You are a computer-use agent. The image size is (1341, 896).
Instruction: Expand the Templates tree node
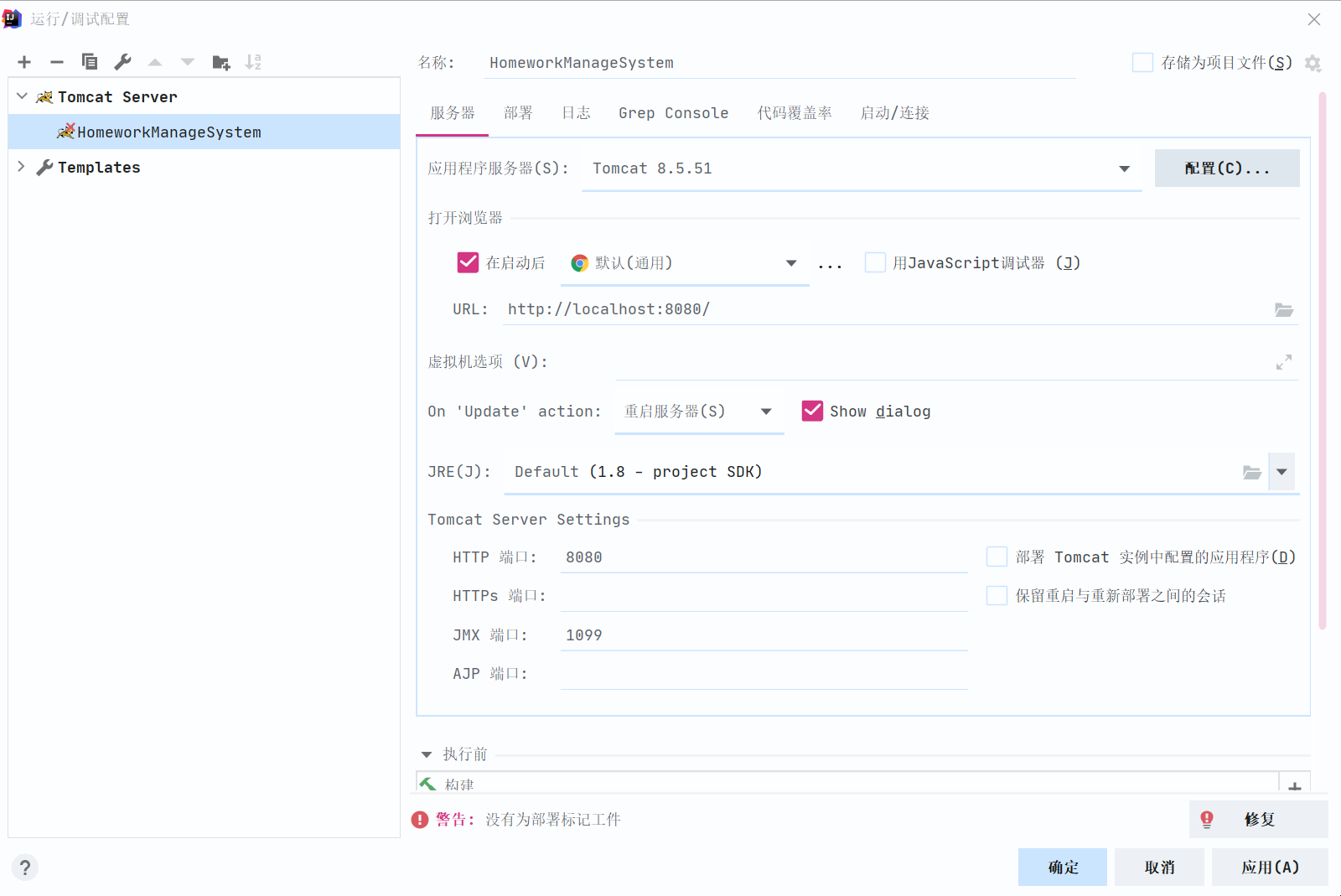tap(22, 167)
